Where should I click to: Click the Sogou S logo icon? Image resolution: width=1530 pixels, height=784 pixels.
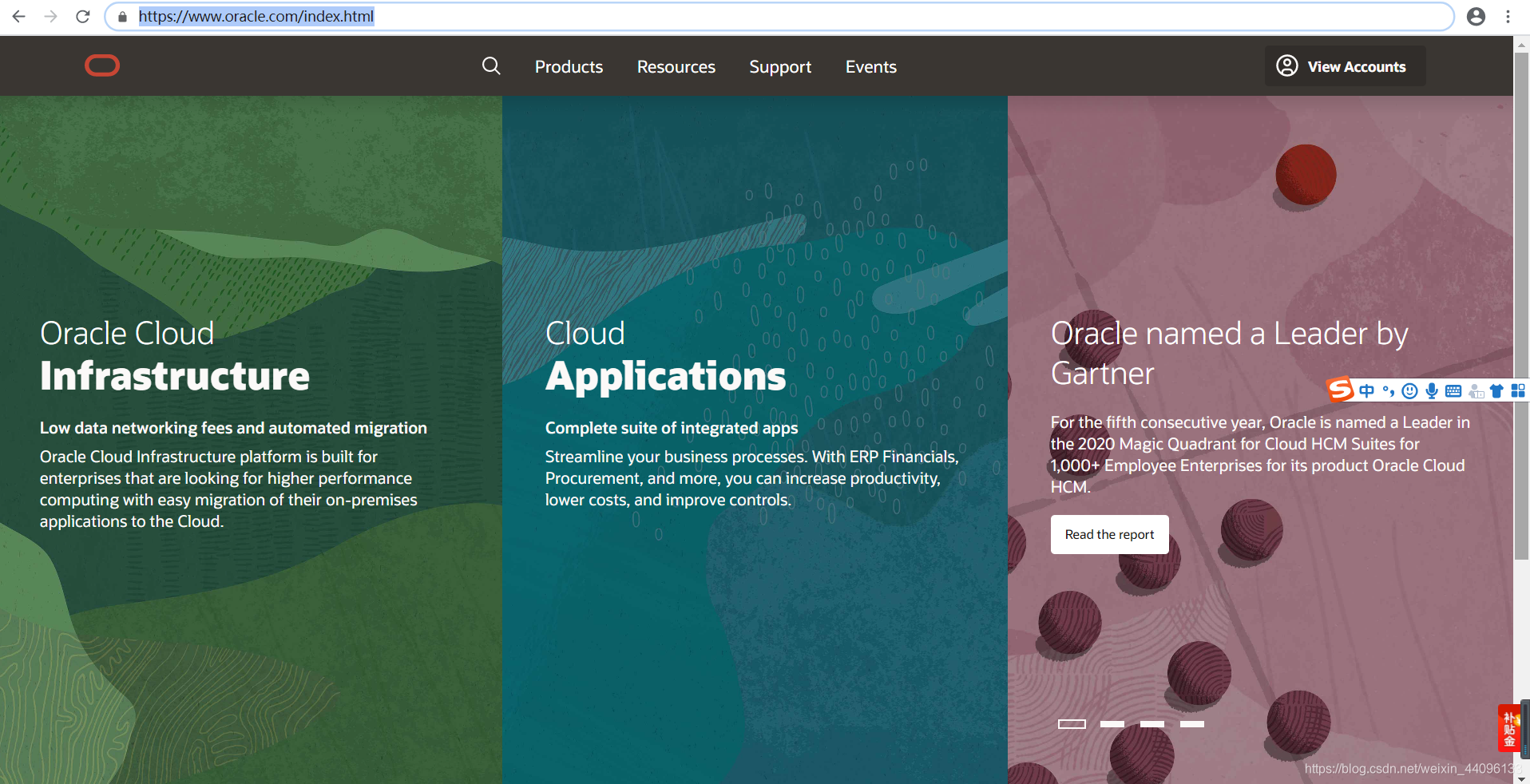click(1340, 390)
